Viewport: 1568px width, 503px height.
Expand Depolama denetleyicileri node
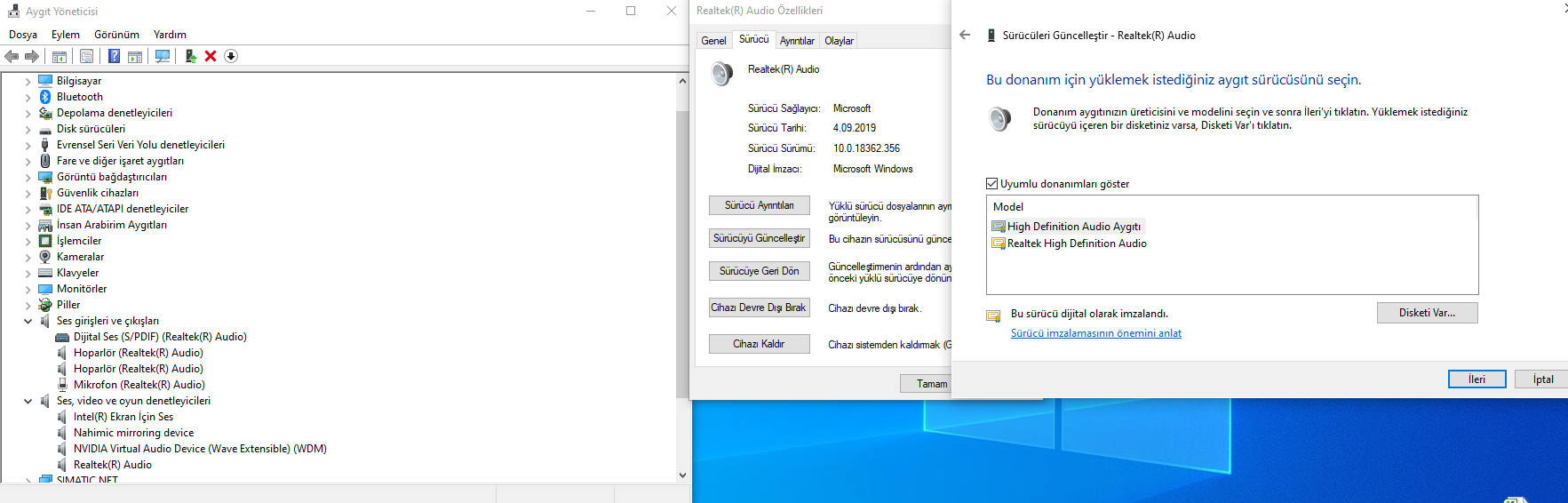tap(28, 113)
